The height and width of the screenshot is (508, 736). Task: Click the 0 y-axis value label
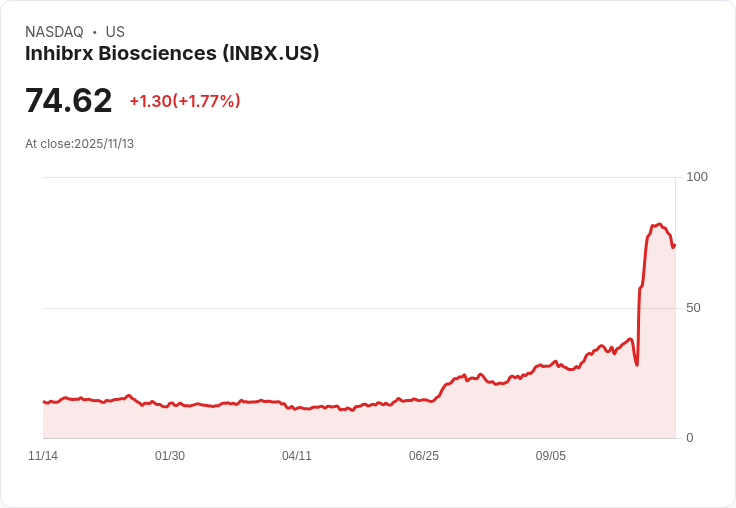pos(690,438)
